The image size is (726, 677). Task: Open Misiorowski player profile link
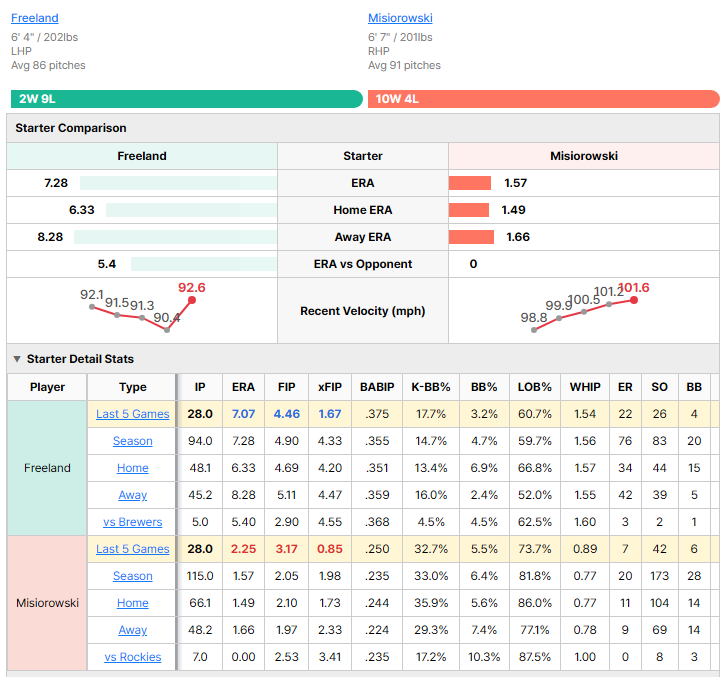click(400, 18)
